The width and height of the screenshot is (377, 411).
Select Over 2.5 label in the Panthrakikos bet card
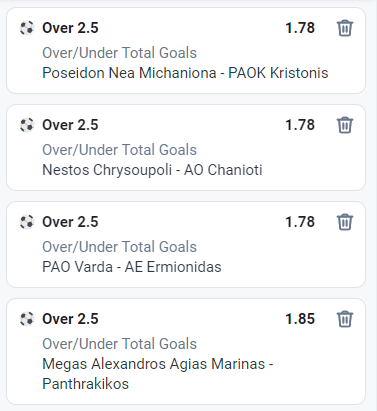pyautogui.click(x=70, y=319)
